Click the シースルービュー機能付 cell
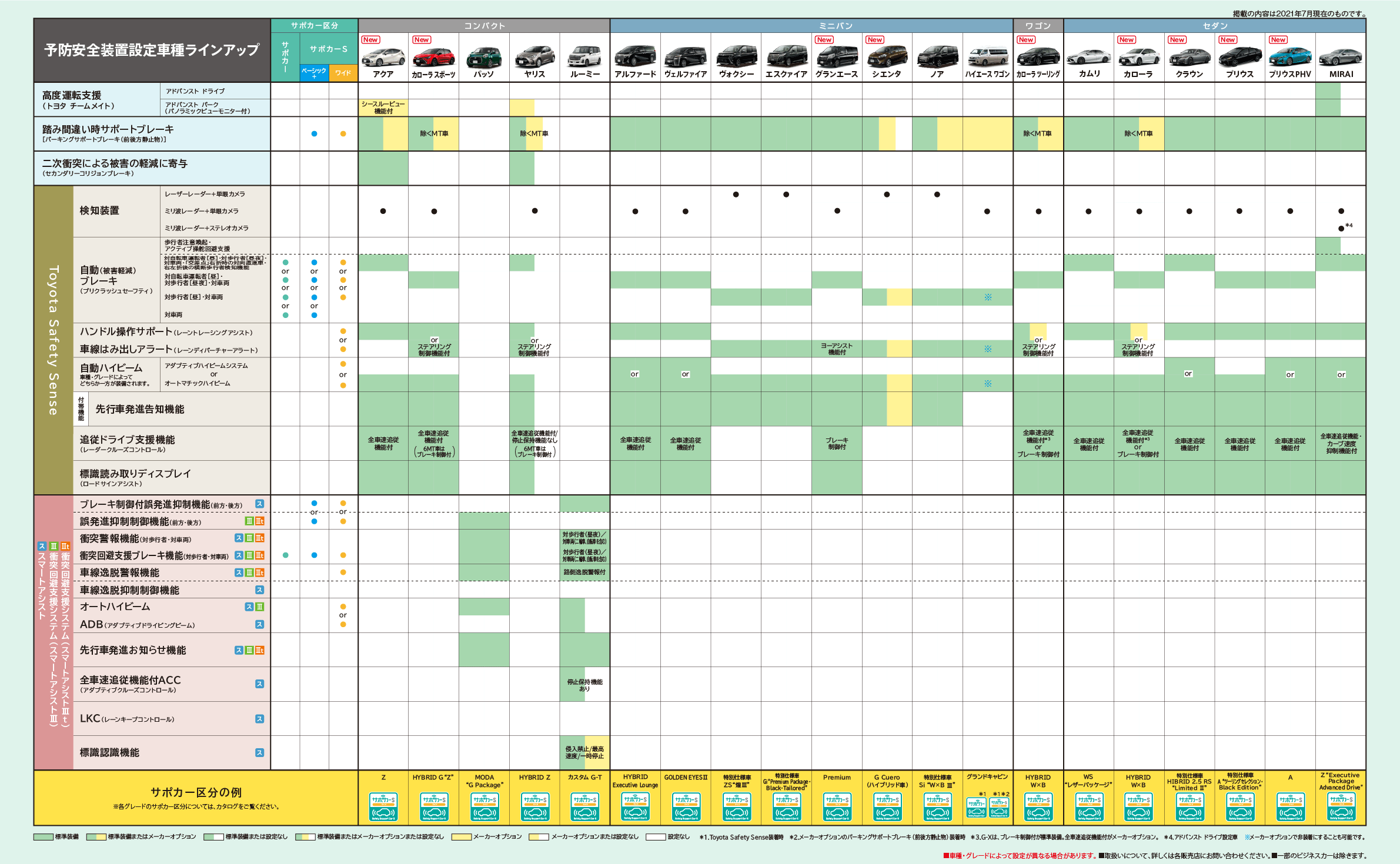 click(x=383, y=108)
